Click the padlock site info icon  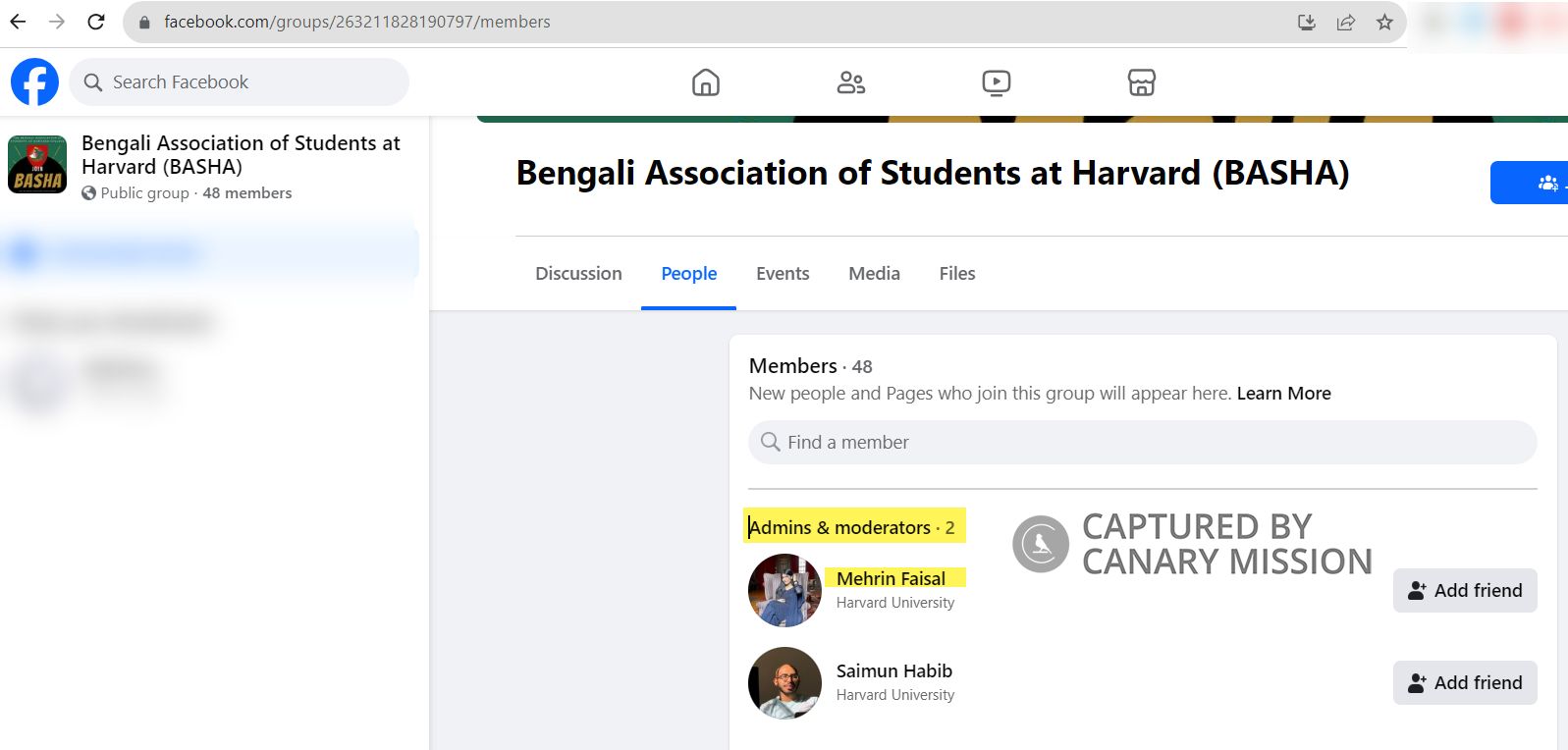coord(144,22)
